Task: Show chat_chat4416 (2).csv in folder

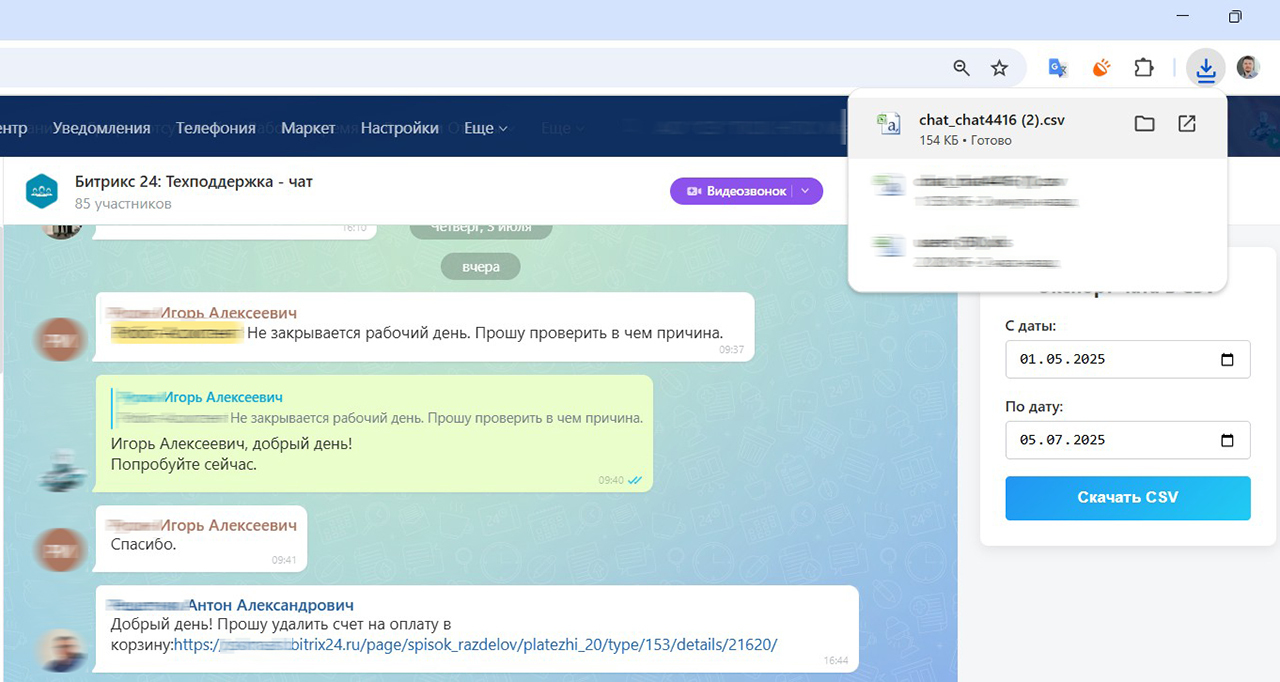Action: tap(1145, 124)
